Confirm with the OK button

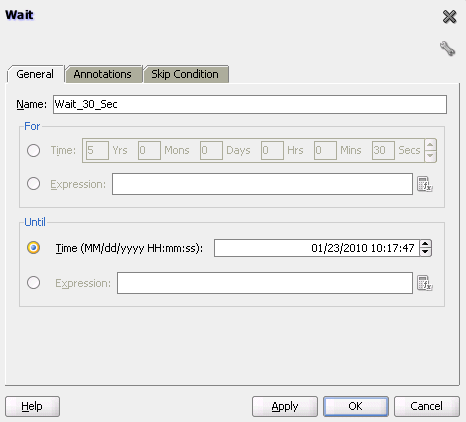[356, 406]
